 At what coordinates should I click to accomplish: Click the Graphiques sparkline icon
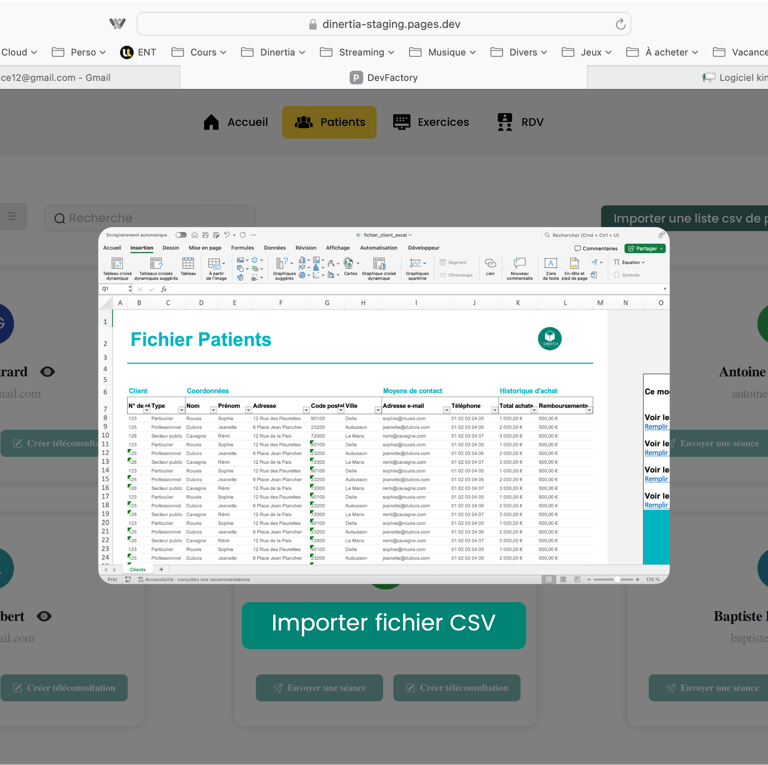pyautogui.click(x=415, y=263)
